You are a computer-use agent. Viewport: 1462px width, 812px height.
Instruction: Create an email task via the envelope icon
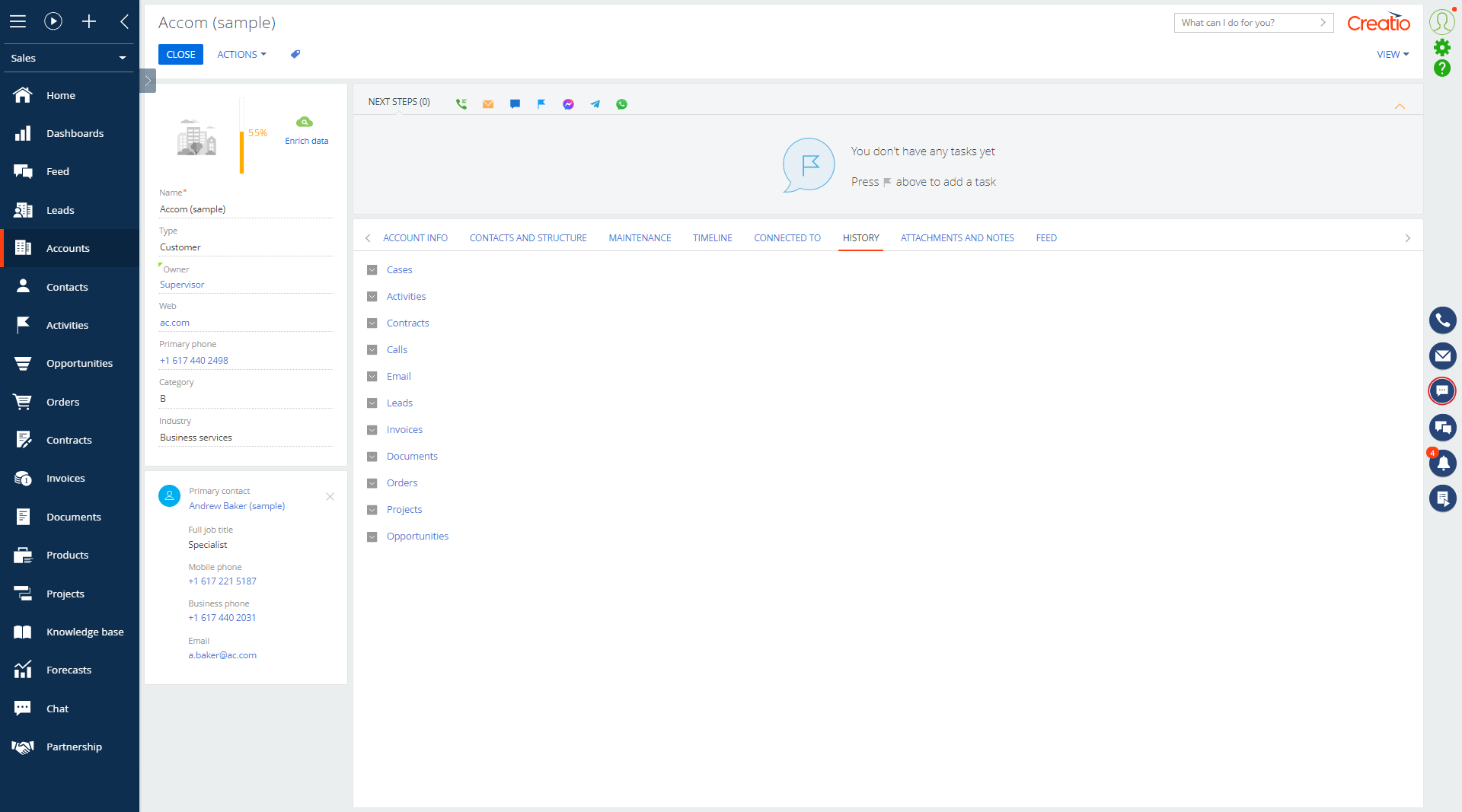[x=488, y=104]
